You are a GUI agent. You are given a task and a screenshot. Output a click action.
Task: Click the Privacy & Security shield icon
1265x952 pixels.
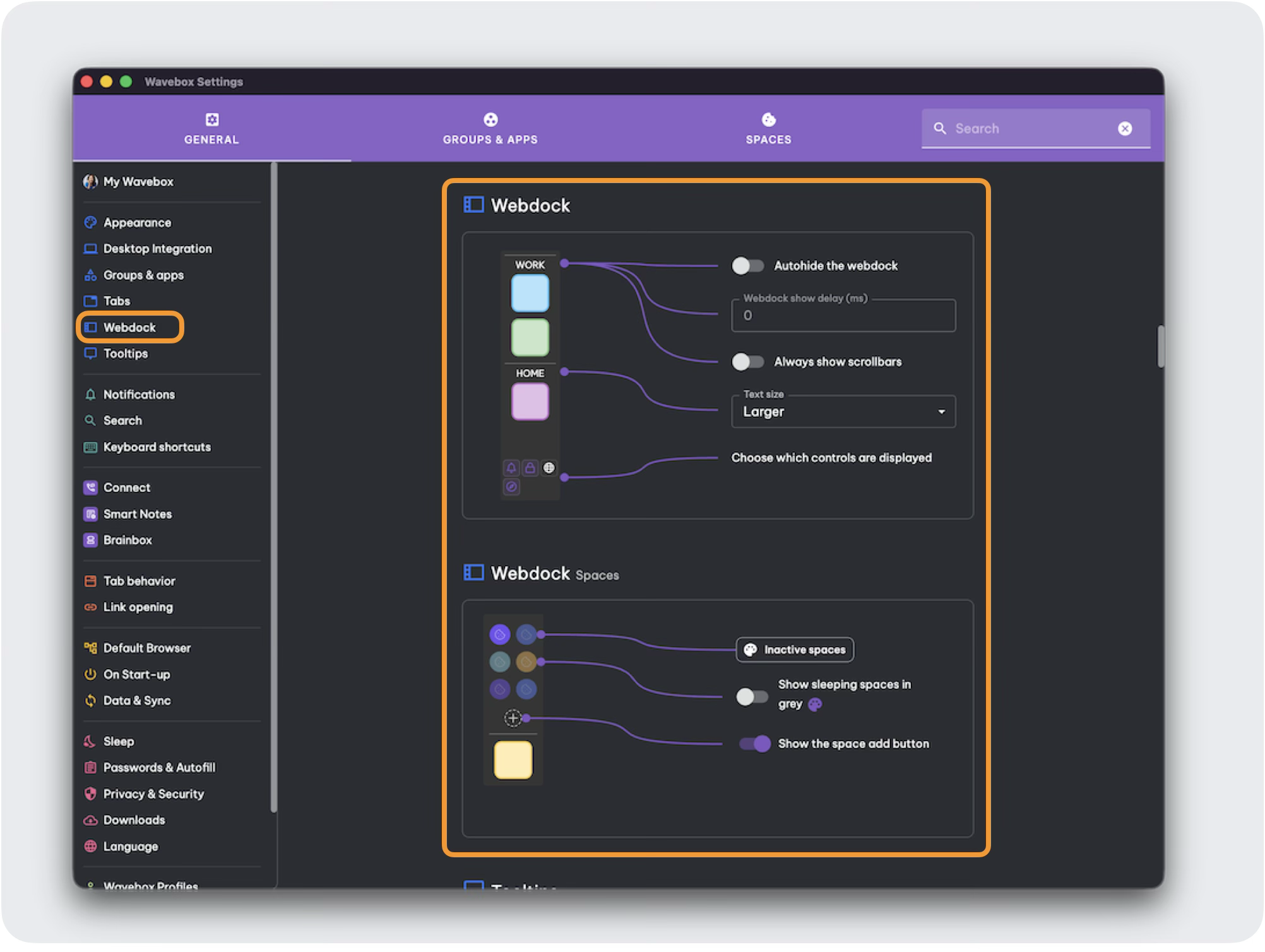click(x=90, y=794)
